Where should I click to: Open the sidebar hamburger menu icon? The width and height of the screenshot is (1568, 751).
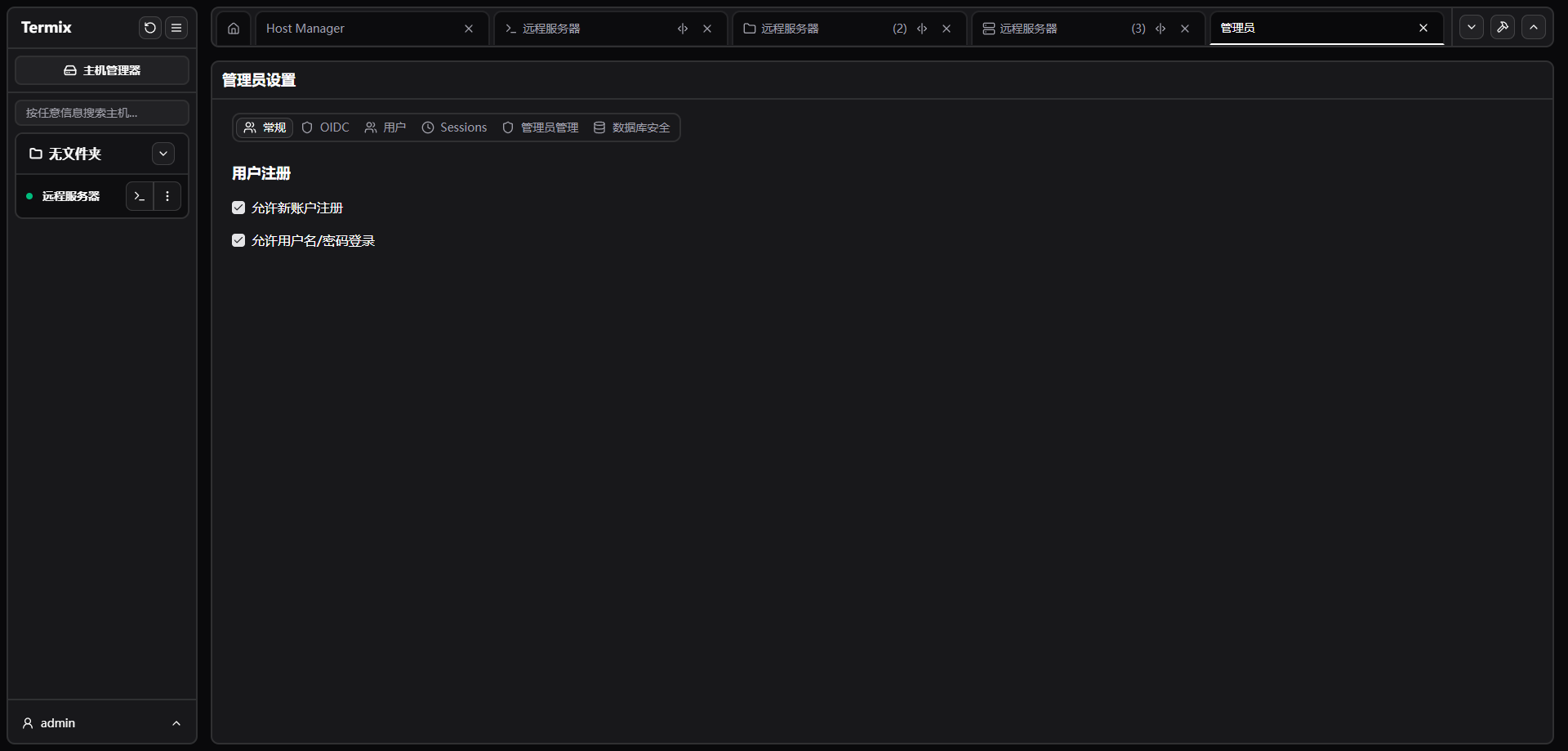point(176,28)
